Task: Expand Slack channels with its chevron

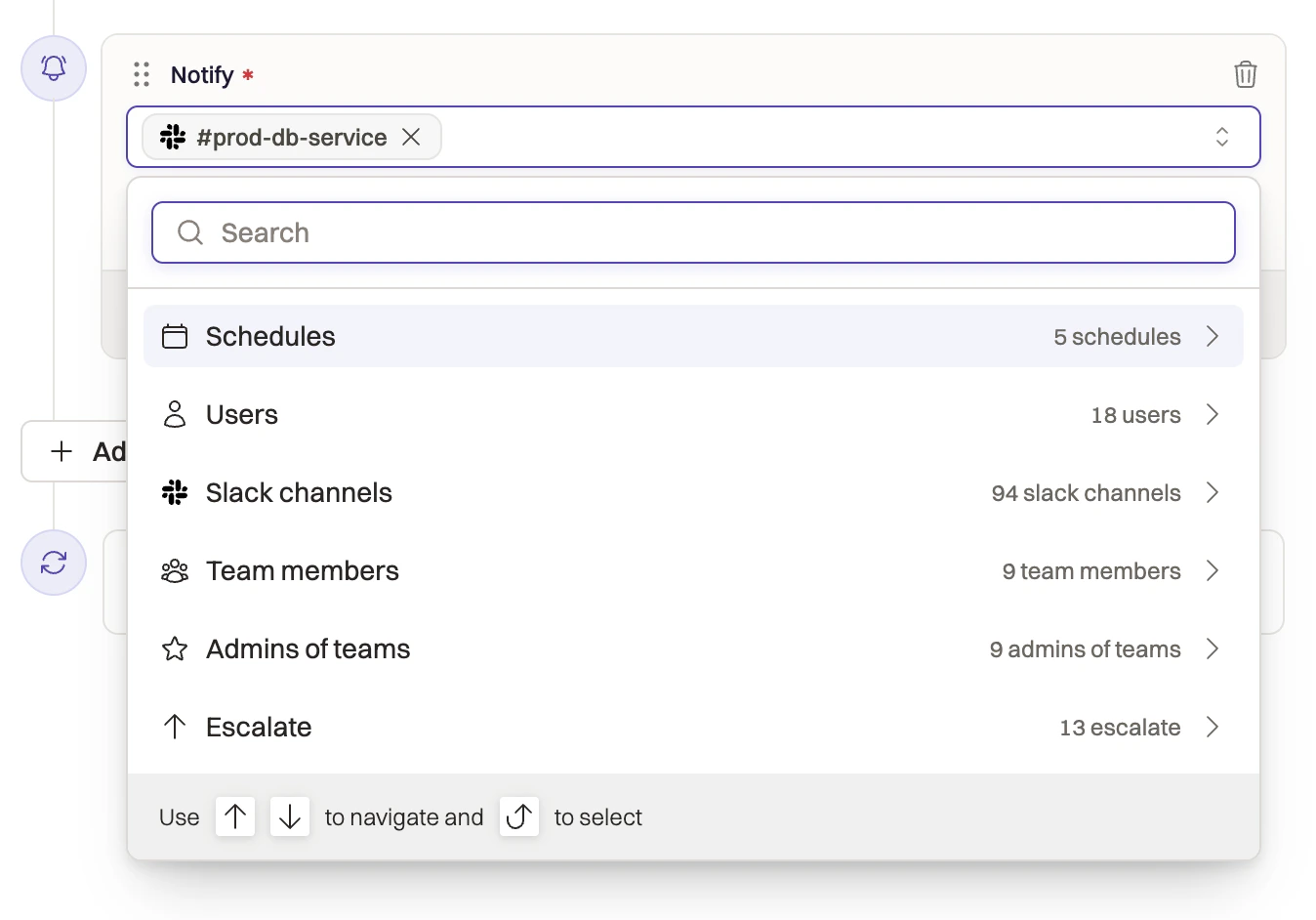Action: tap(1213, 493)
